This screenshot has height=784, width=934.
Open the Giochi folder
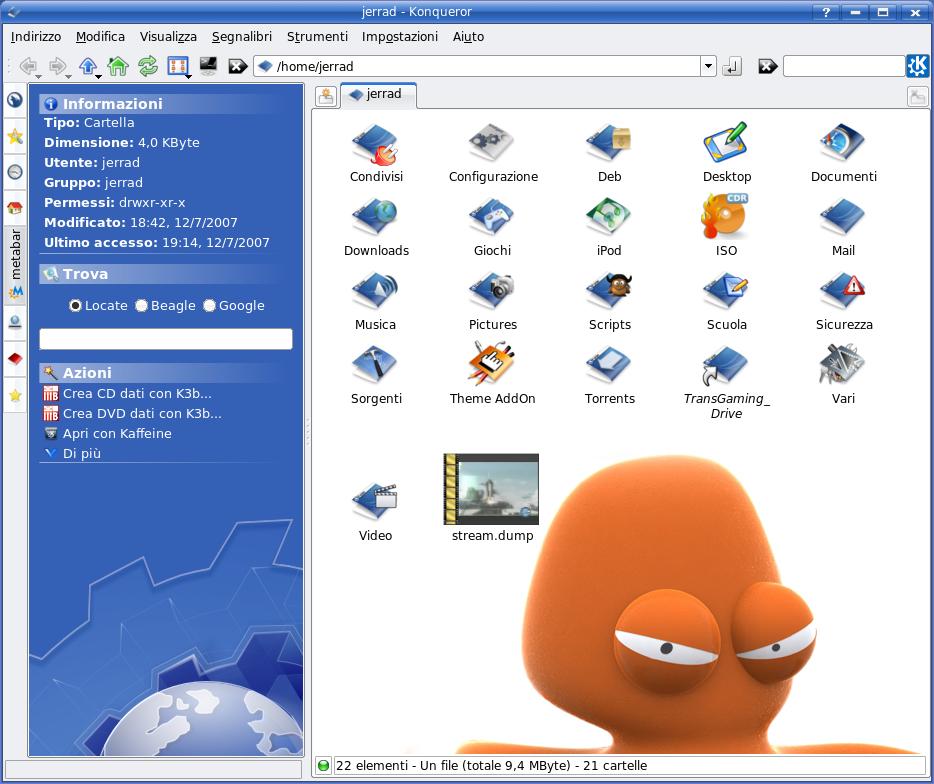pos(493,228)
